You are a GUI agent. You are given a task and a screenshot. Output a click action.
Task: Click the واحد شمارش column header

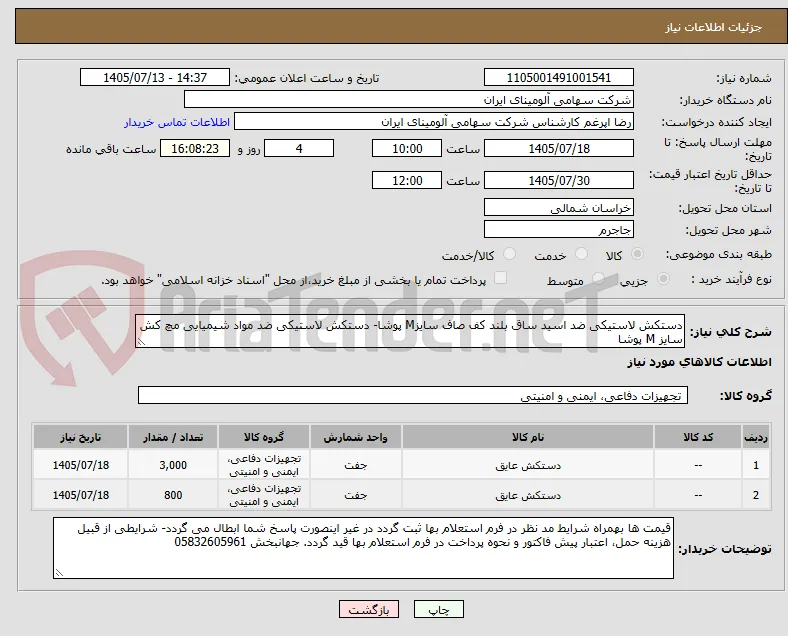[x=356, y=437]
